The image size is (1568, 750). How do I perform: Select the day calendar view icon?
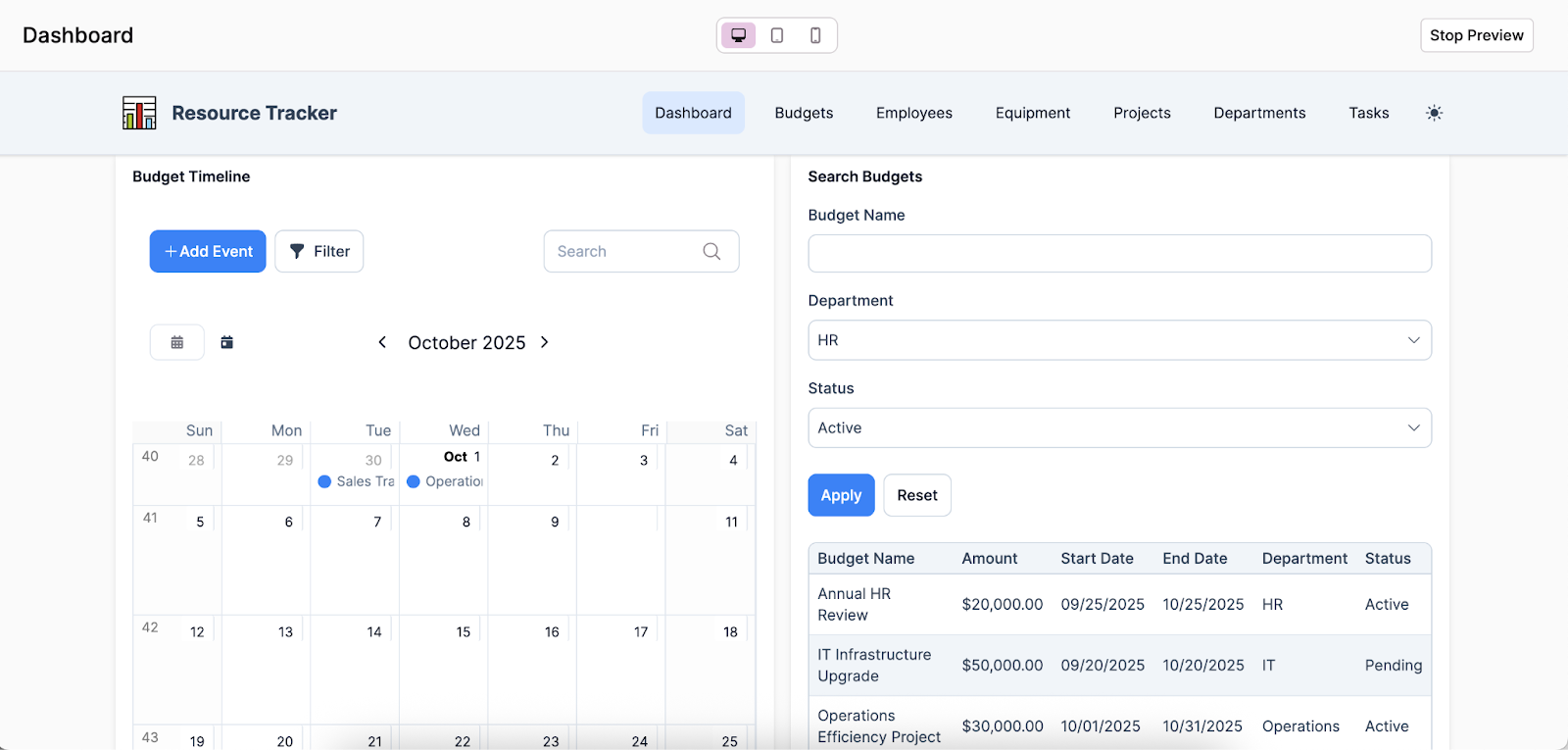tap(227, 342)
